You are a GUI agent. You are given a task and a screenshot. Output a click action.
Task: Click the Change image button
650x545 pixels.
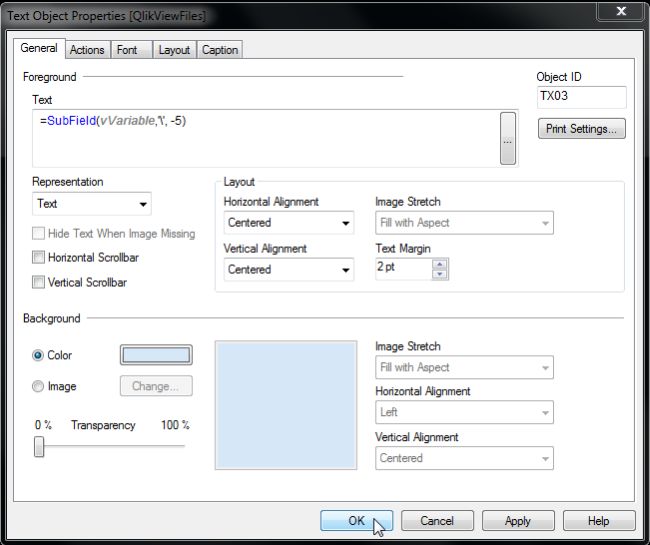[x=156, y=386]
